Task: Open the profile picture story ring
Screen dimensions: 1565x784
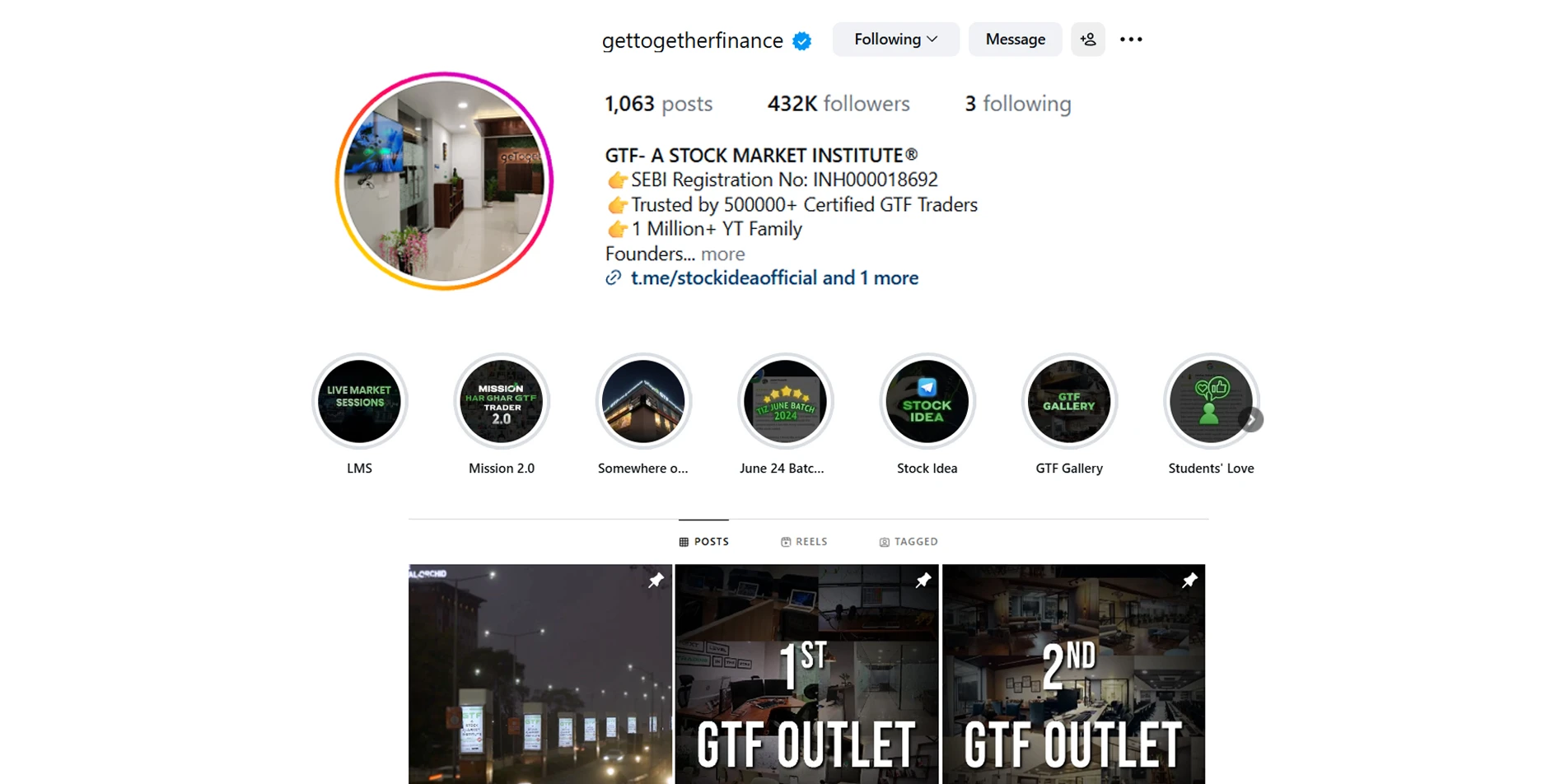Action: (444, 181)
